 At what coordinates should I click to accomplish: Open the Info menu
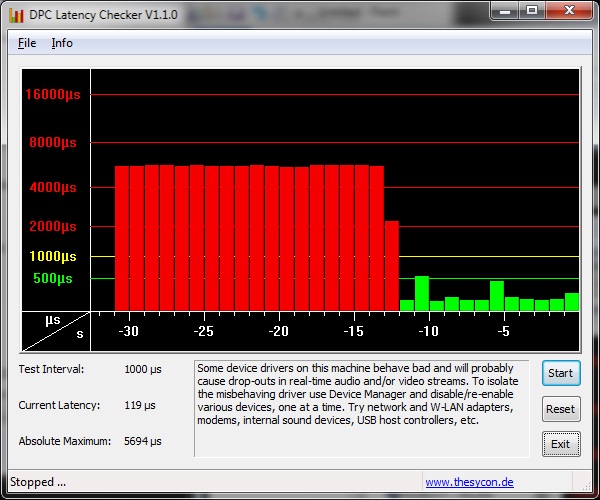(62, 43)
